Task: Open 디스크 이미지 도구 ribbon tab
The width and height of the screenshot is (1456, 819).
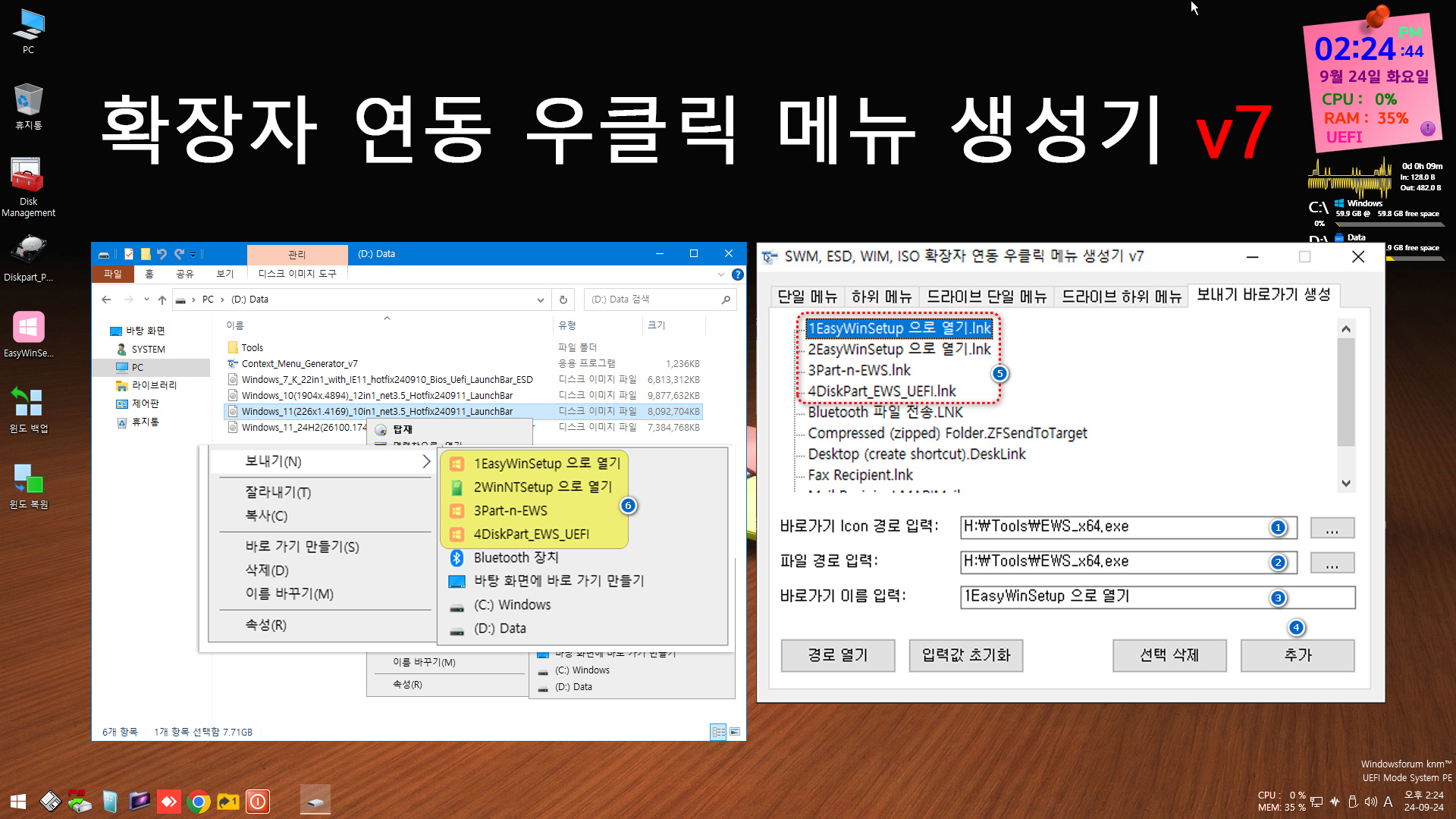Action: pyautogui.click(x=297, y=274)
